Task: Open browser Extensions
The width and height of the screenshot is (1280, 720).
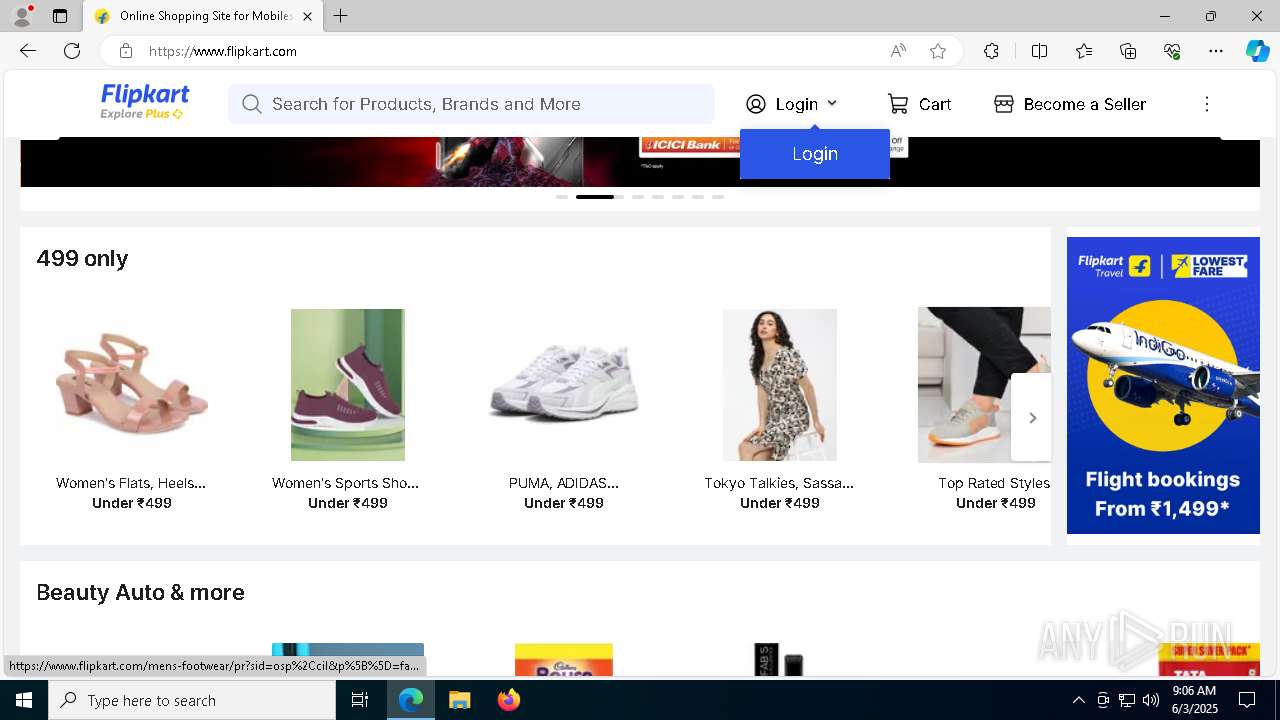Action: point(991,51)
